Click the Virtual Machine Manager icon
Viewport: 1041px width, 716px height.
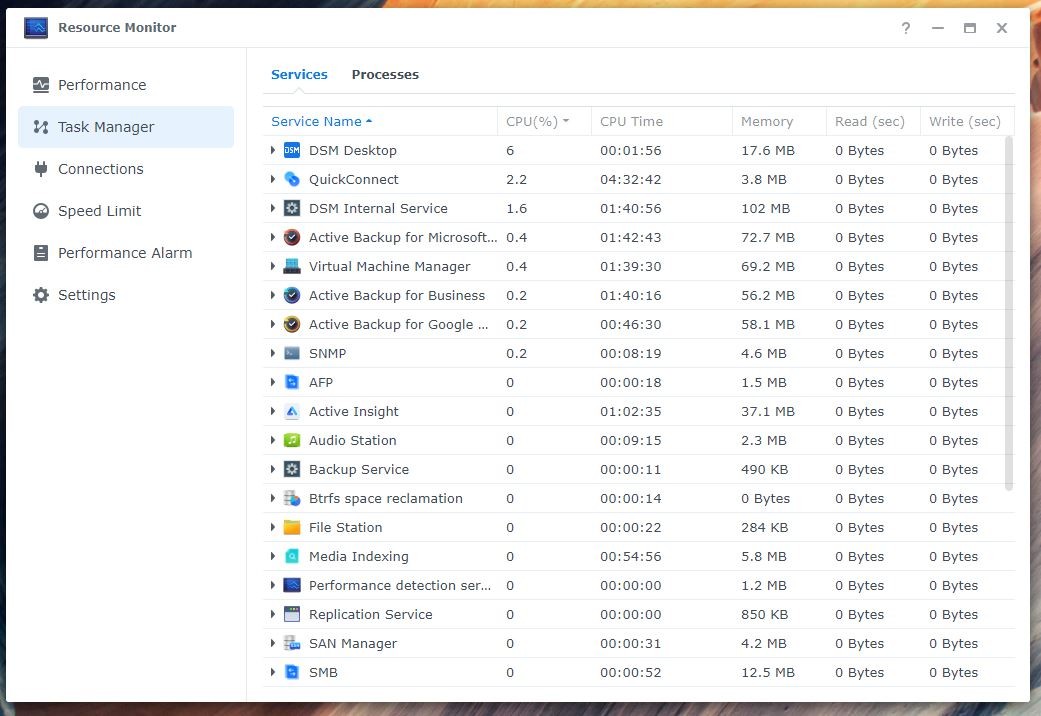[x=291, y=266]
